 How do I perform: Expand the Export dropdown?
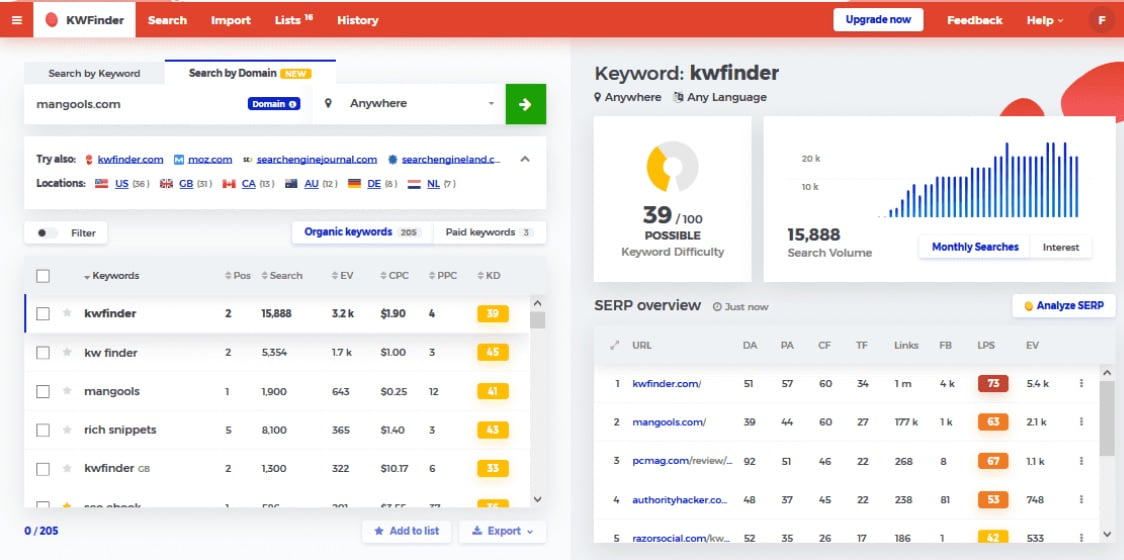502,531
